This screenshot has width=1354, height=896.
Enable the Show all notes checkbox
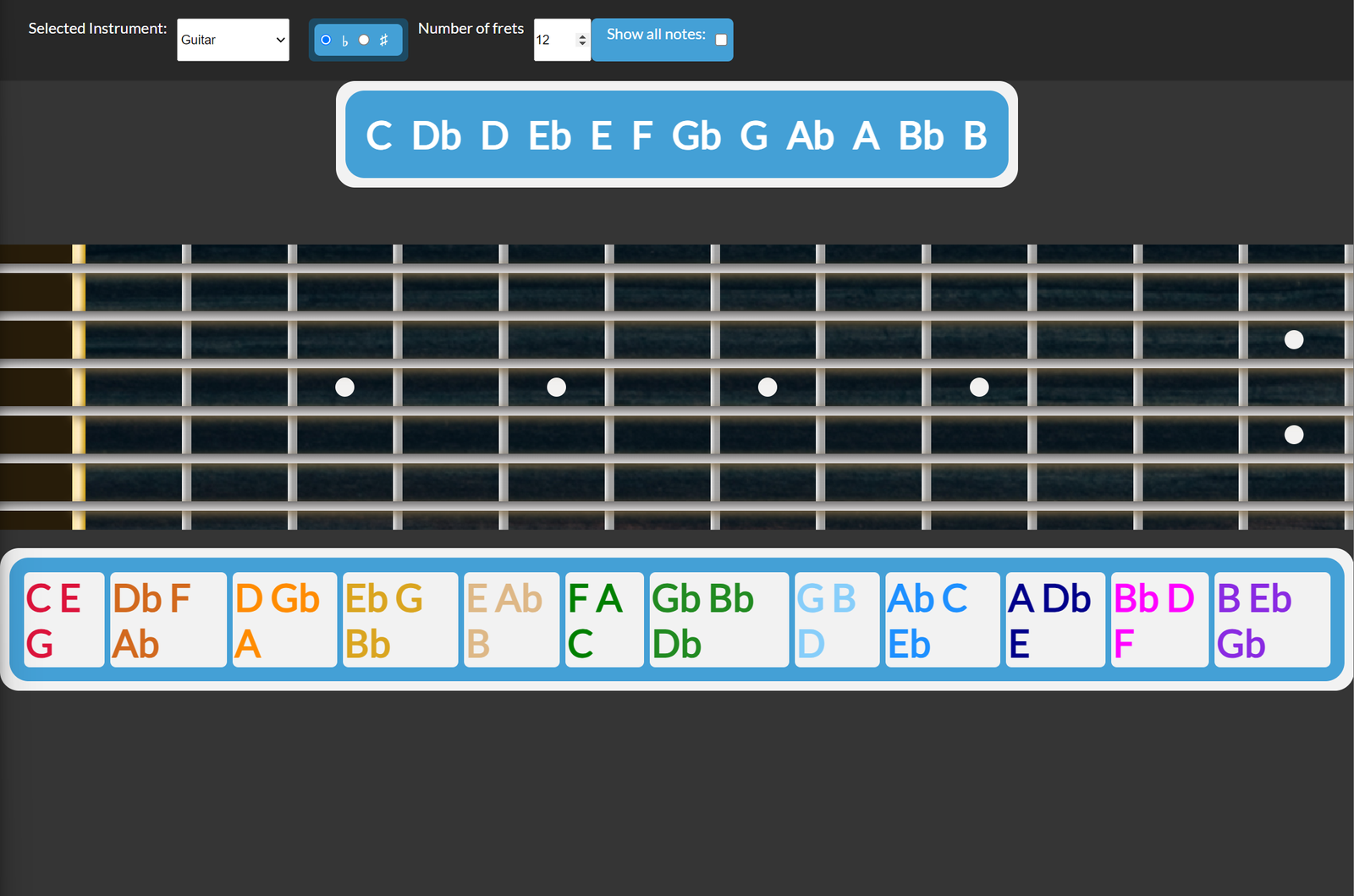(x=721, y=40)
